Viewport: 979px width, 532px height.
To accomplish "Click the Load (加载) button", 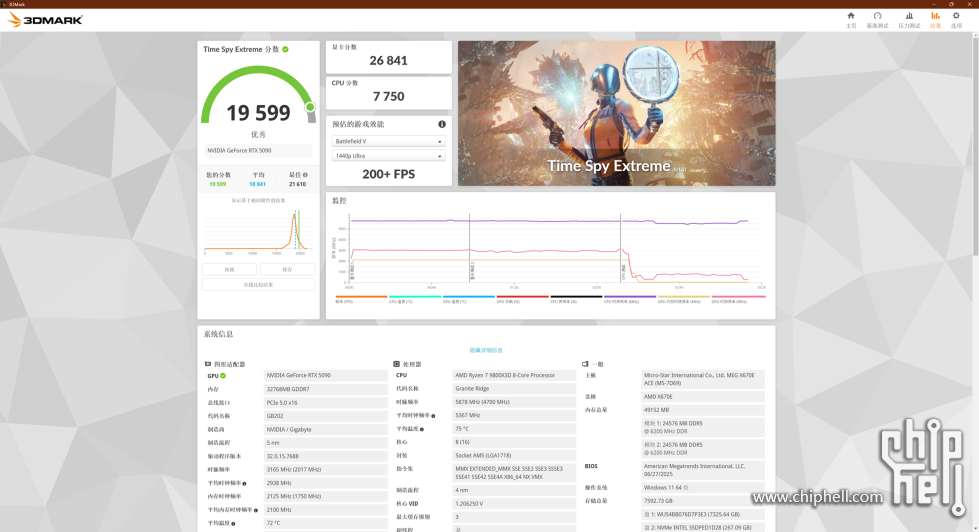I will pyautogui.click(x=229, y=269).
